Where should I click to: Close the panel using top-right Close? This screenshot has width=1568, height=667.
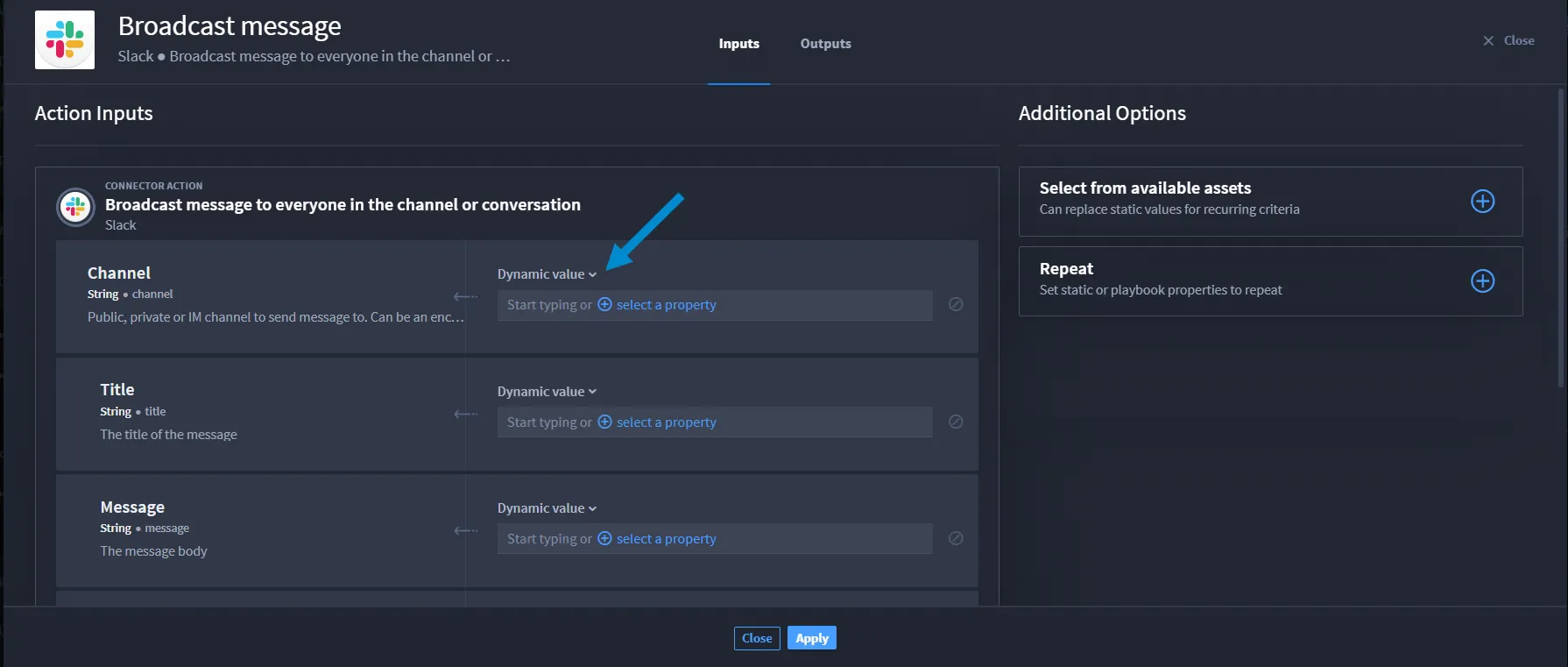(1508, 40)
